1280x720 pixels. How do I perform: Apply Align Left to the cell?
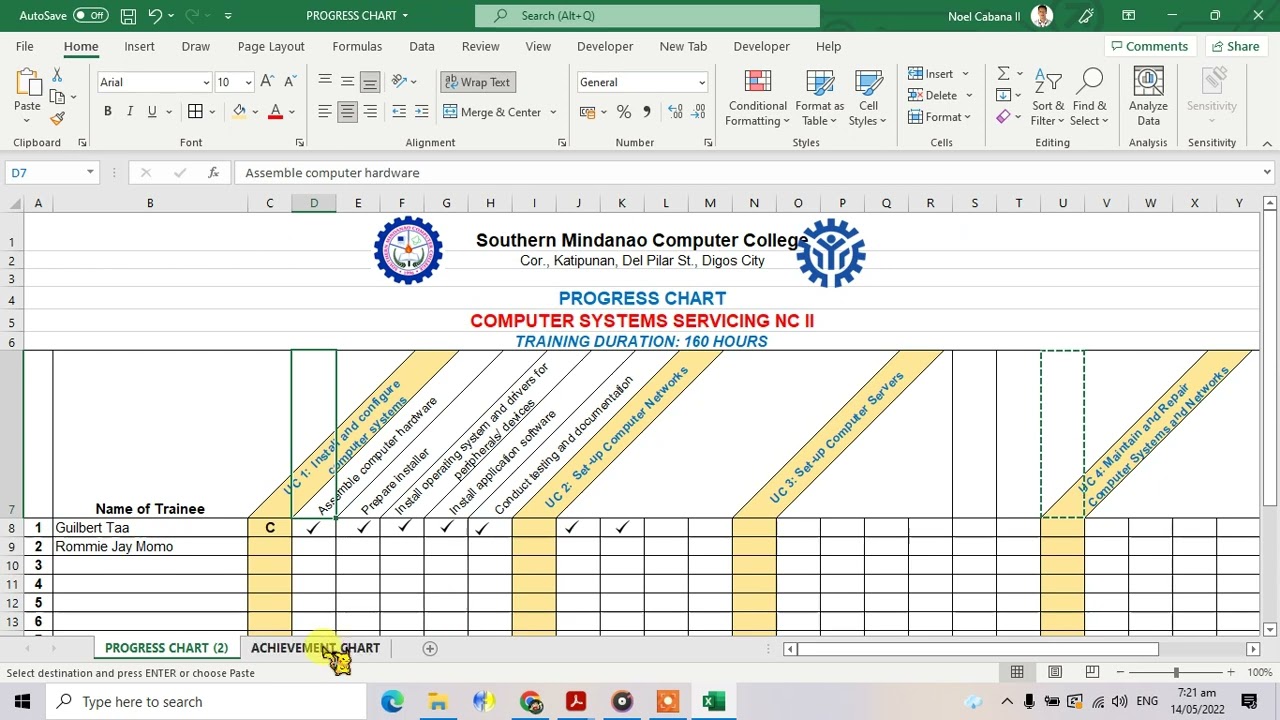point(324,112)
